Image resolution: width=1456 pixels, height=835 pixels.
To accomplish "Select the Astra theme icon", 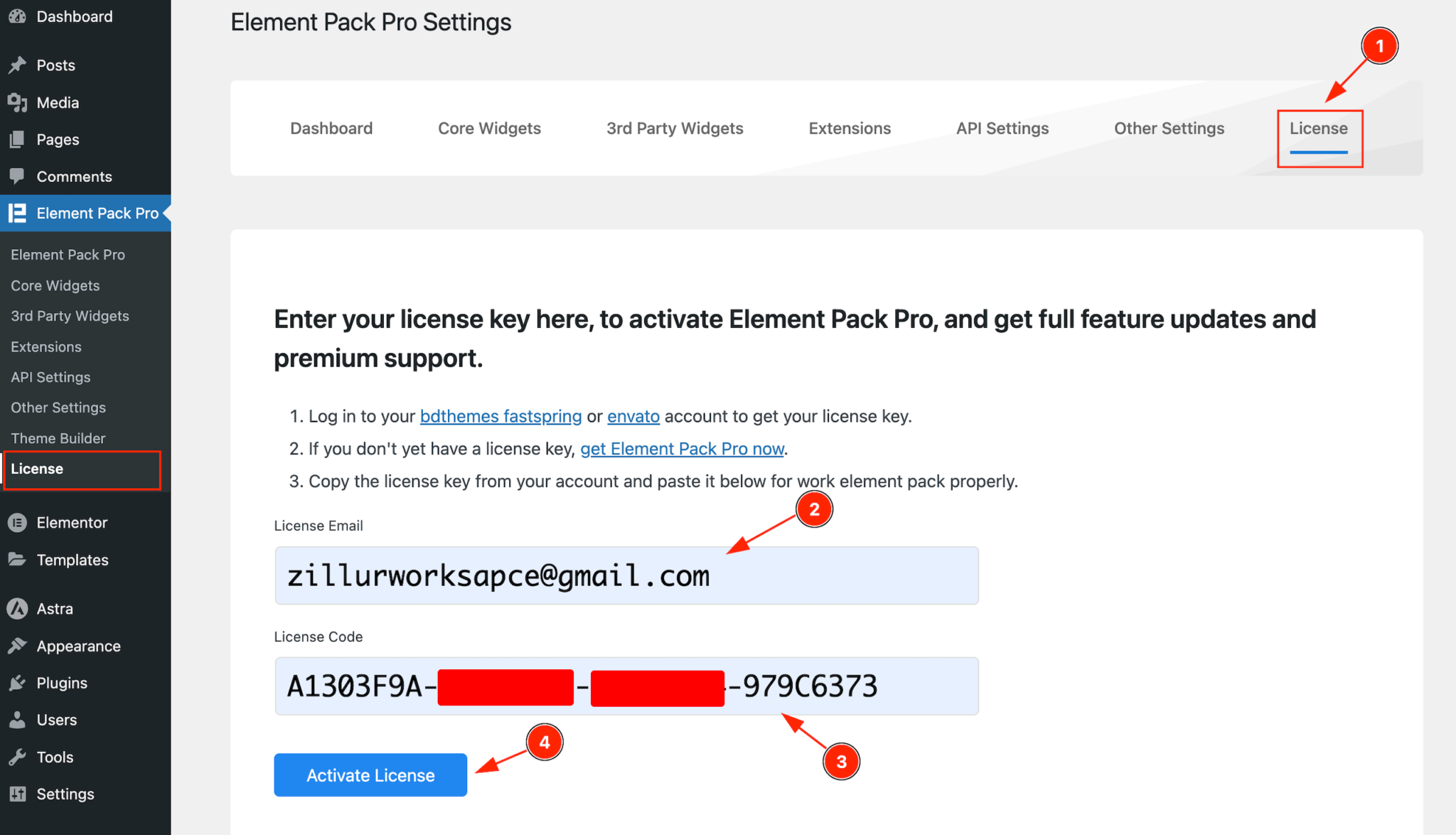I will (17, 608).
